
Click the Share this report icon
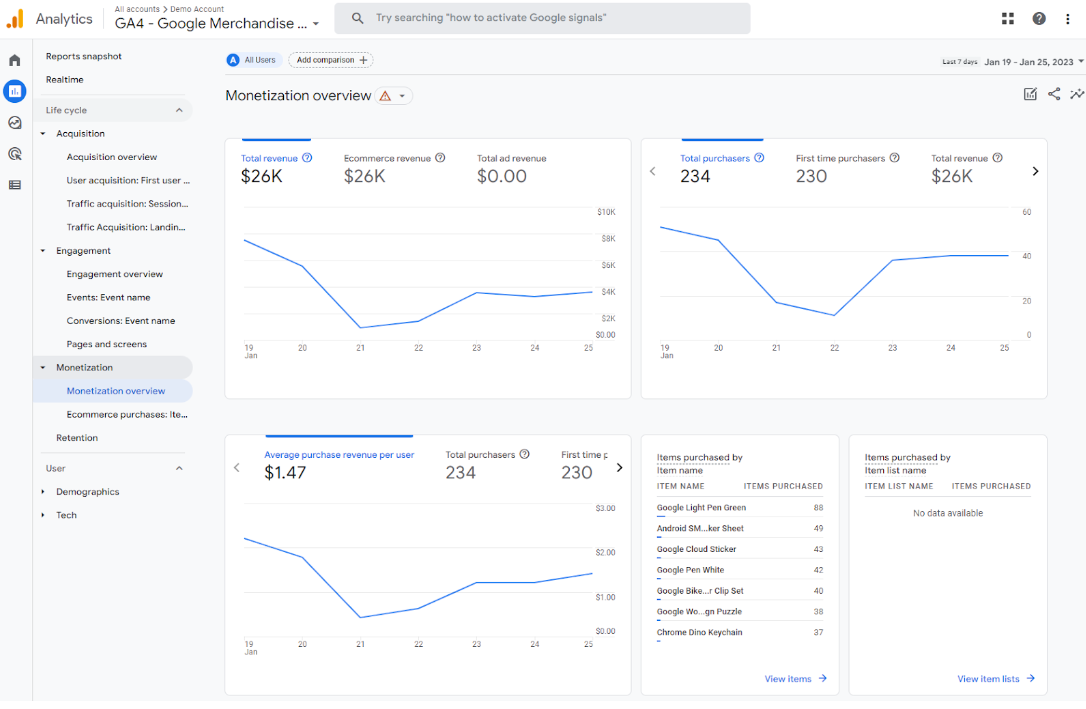pos(1054,94)
